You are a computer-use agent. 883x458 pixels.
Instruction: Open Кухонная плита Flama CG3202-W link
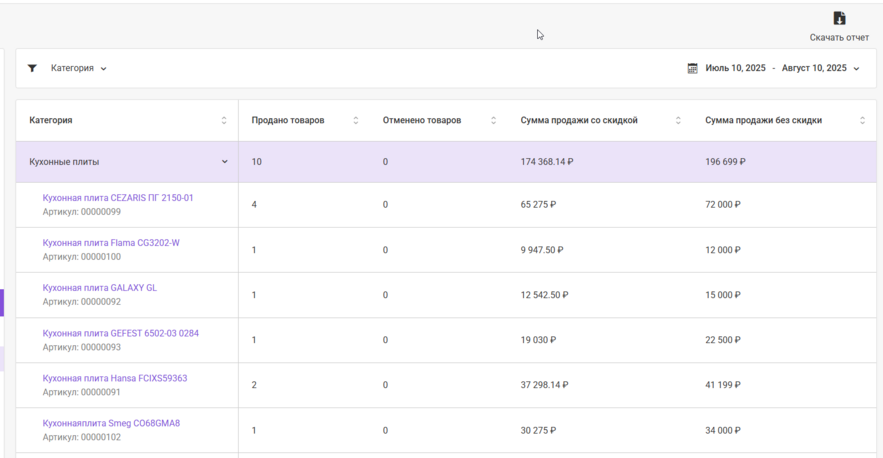(111, 243)
